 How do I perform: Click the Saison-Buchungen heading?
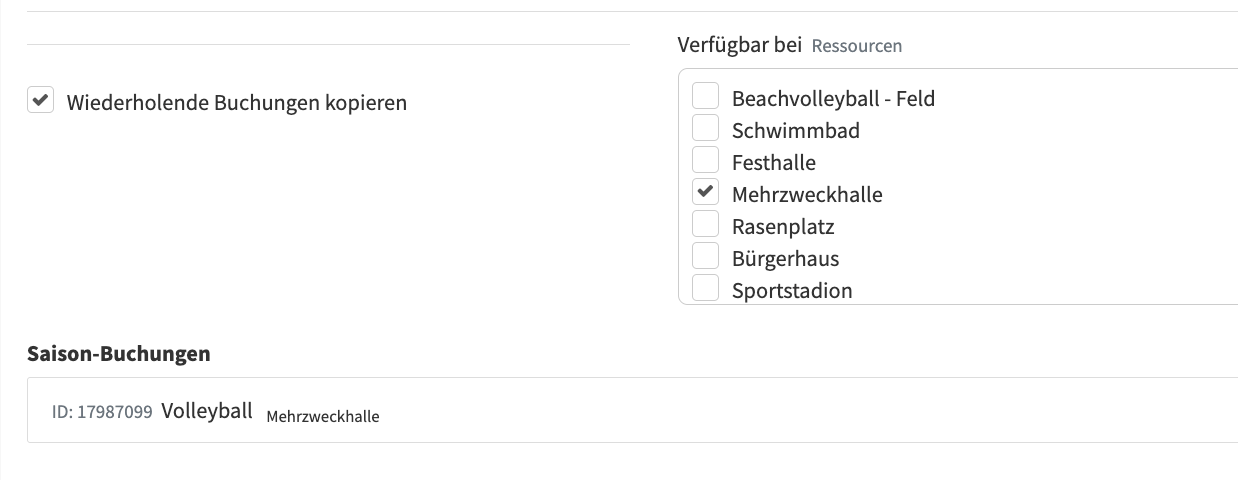point(118,353)
